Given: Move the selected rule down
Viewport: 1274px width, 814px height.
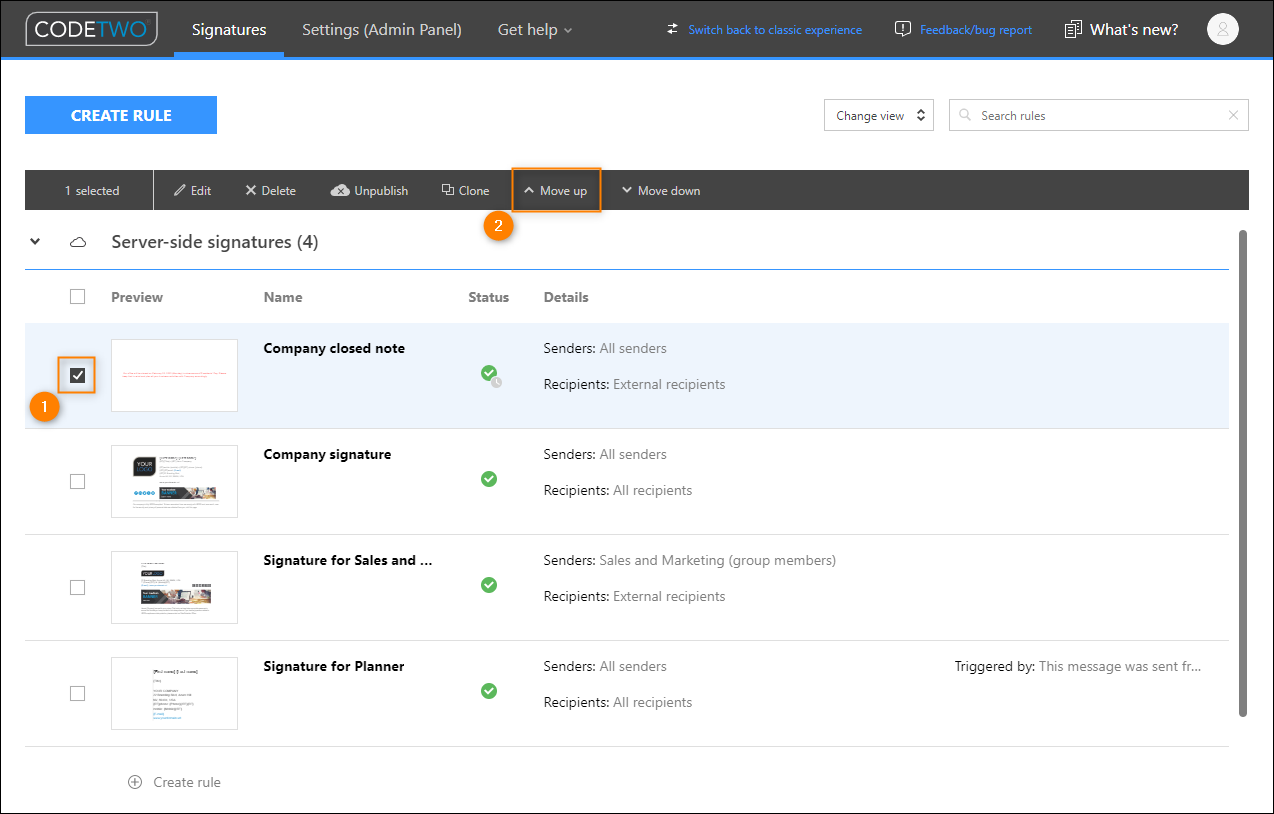Looking at the screenshot, I should pyautogui.click(x=661, y=191).
